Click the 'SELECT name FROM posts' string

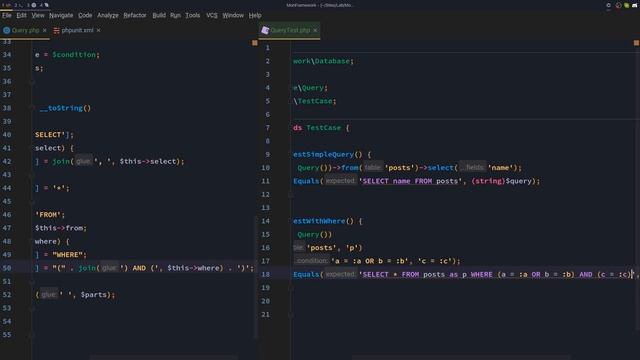[x=410, y=181]
